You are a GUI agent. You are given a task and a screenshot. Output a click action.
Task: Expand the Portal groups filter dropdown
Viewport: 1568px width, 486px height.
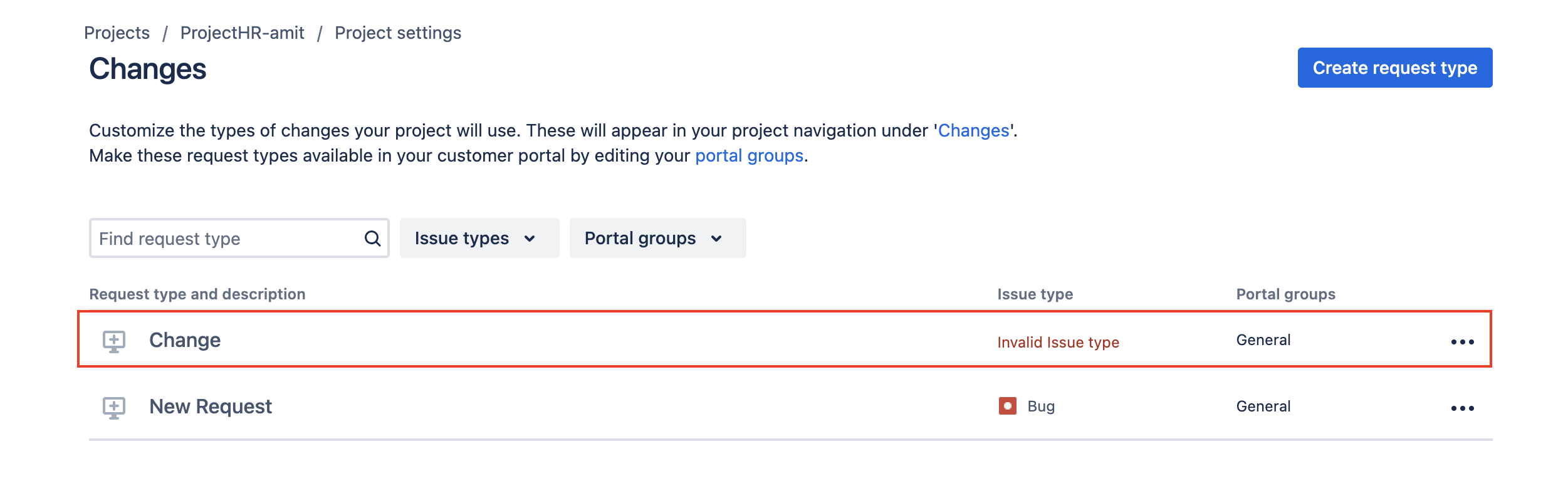pyautogui.click(x=657, y=238)
